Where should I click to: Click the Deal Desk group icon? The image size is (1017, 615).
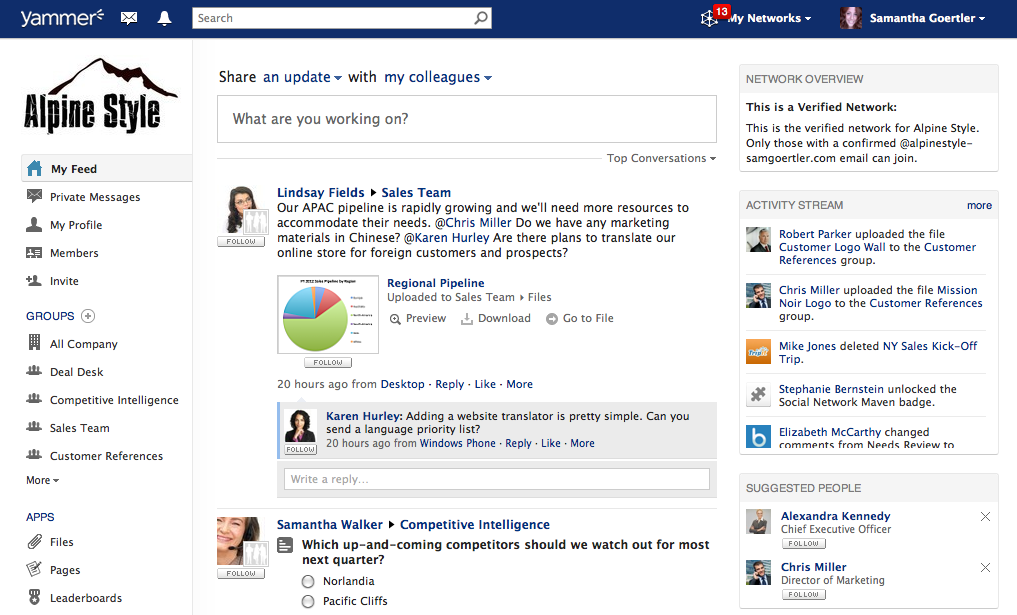34,370
